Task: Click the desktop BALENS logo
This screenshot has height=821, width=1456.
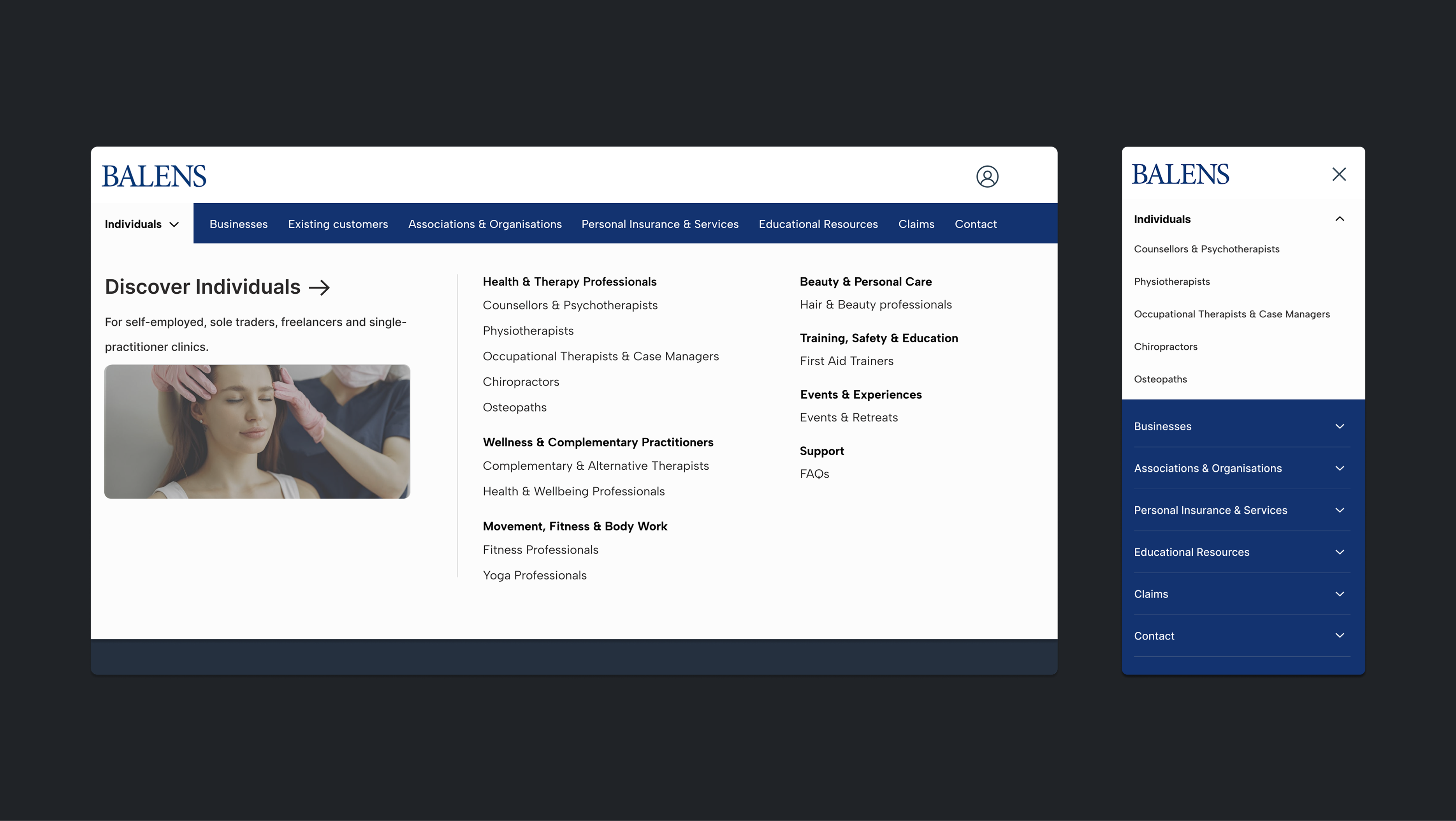Action: pyautogui.click(x=154, y=176)
